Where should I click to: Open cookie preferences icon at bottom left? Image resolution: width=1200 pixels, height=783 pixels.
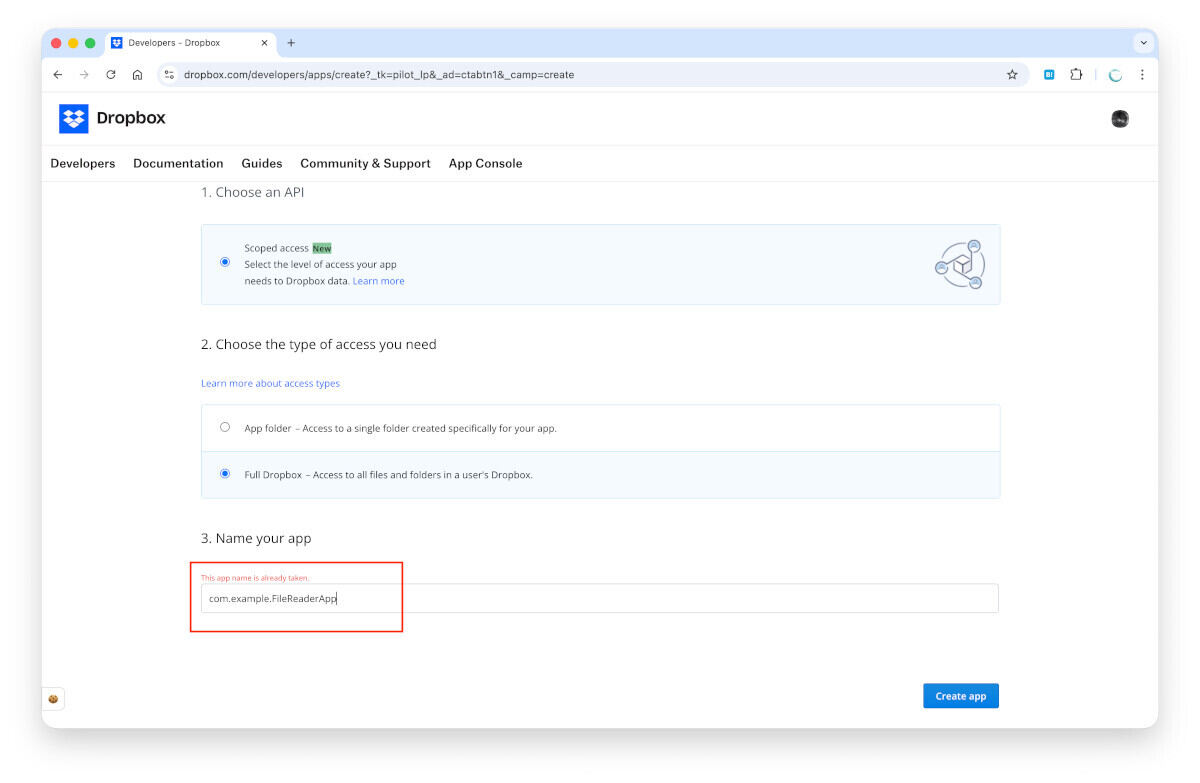[x=53, y=699]
